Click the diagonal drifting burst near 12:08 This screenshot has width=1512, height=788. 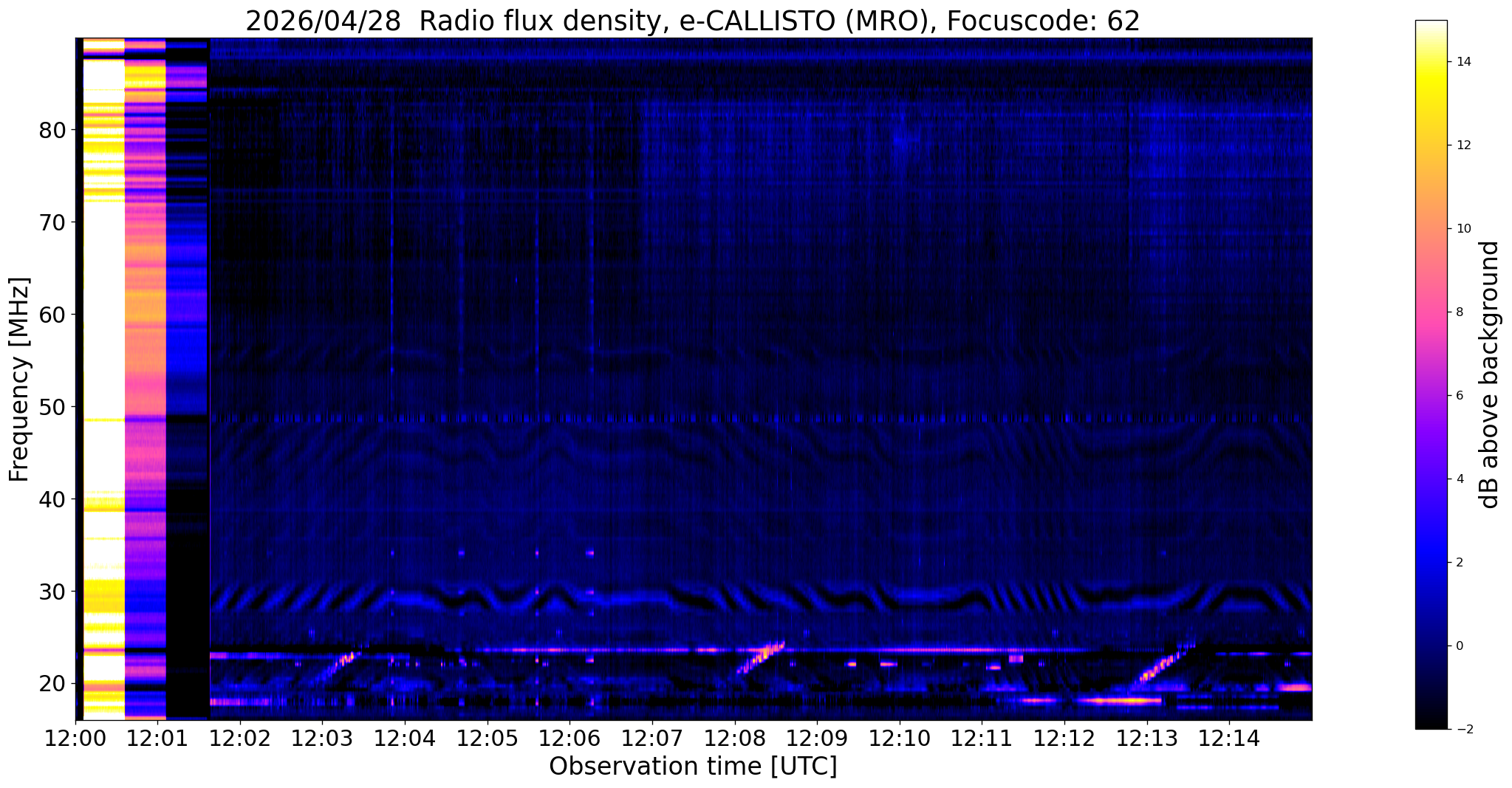click(x=761, y=656)
